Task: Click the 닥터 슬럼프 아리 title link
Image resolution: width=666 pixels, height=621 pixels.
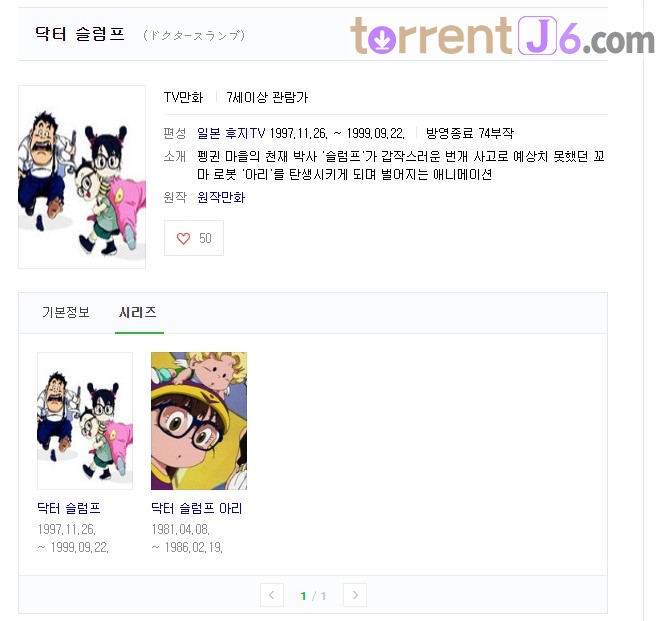Action: tap(197, 508)
